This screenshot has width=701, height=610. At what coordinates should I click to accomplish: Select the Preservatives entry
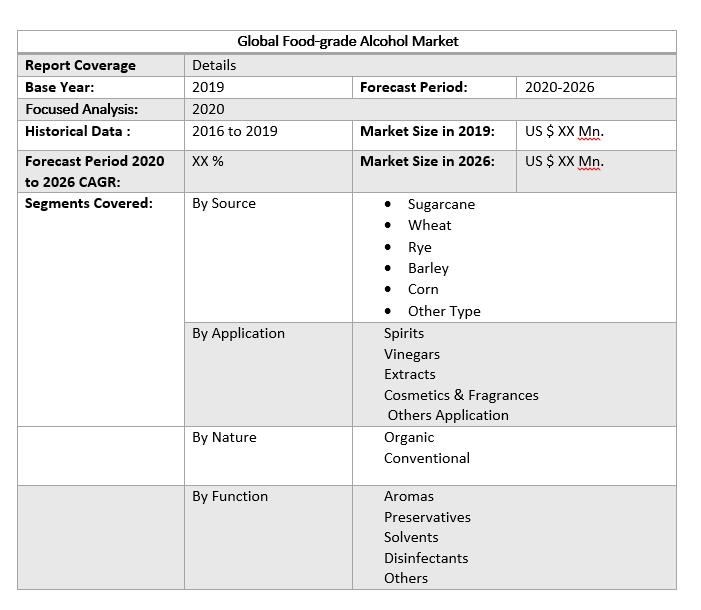(427, 517)
